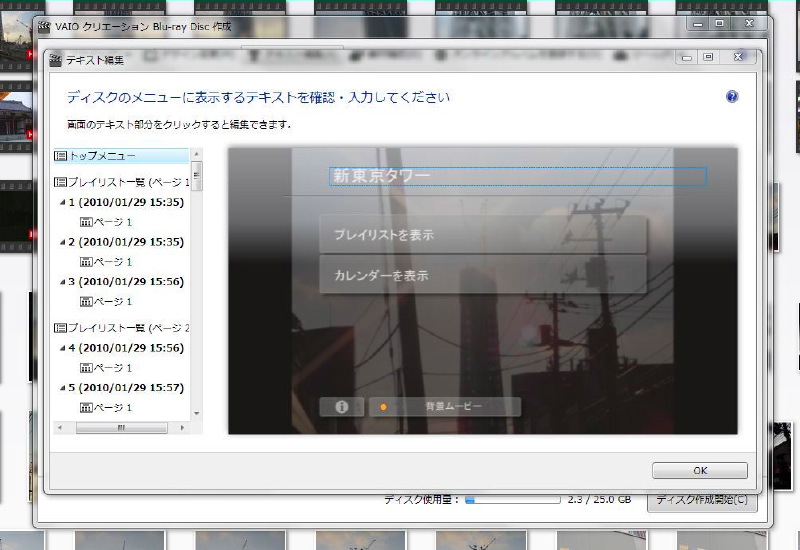Click the tree list scroll up arrow
This screenshot has height=550, width=800.
pyautogui.click(x=196, y=154)
